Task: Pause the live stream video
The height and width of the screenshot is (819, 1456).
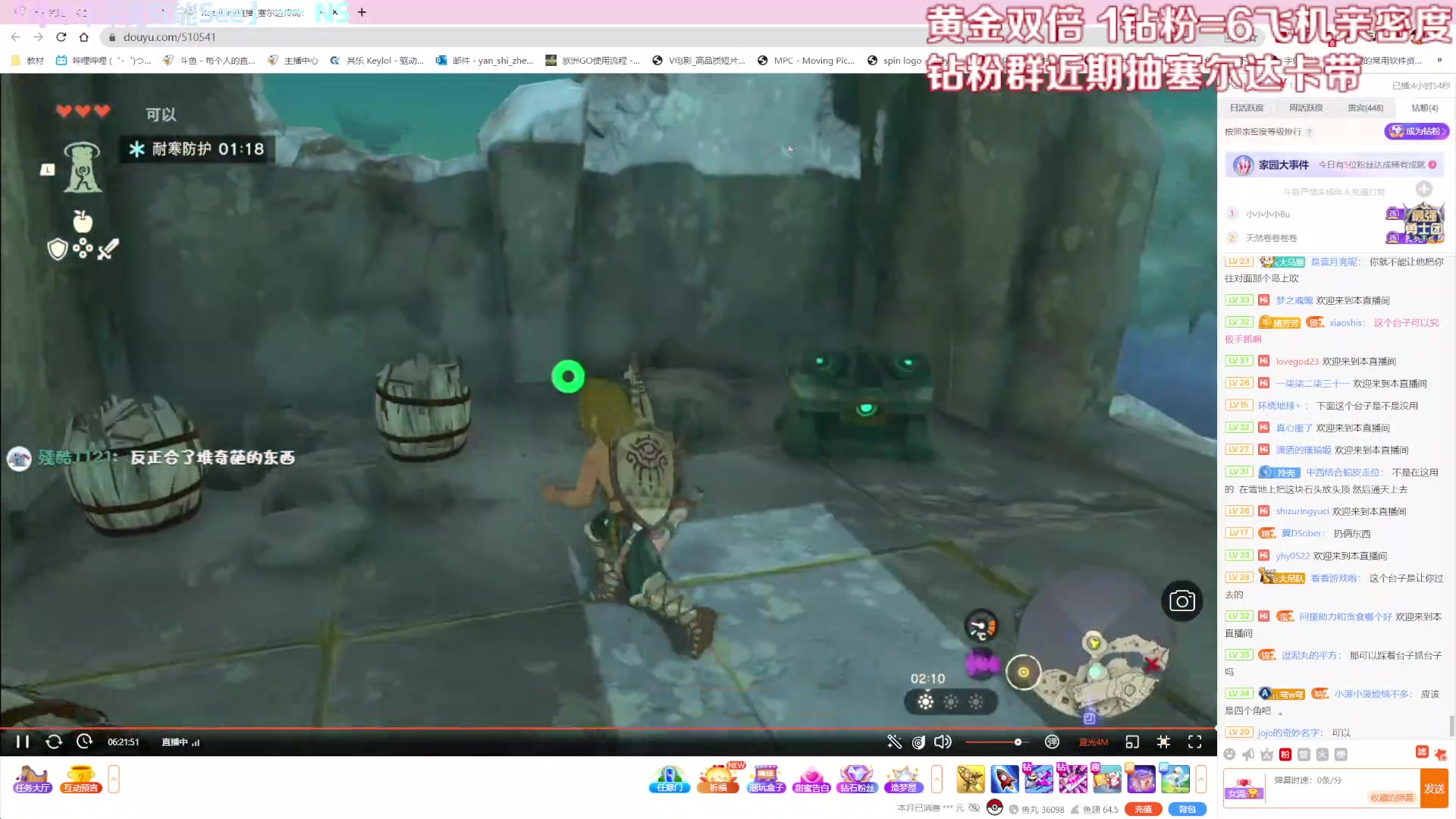Action: (x=23, y=742)
